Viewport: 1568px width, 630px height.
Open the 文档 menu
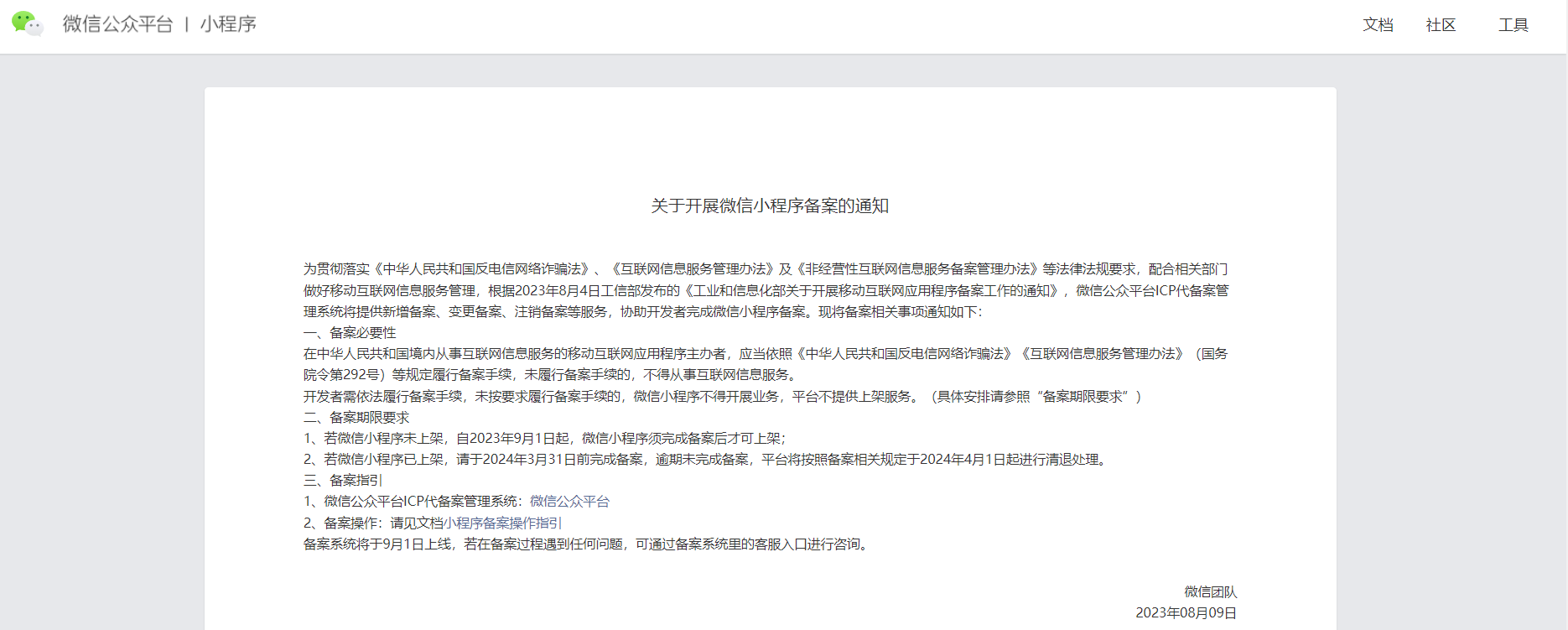click(x=1378, y=25)
